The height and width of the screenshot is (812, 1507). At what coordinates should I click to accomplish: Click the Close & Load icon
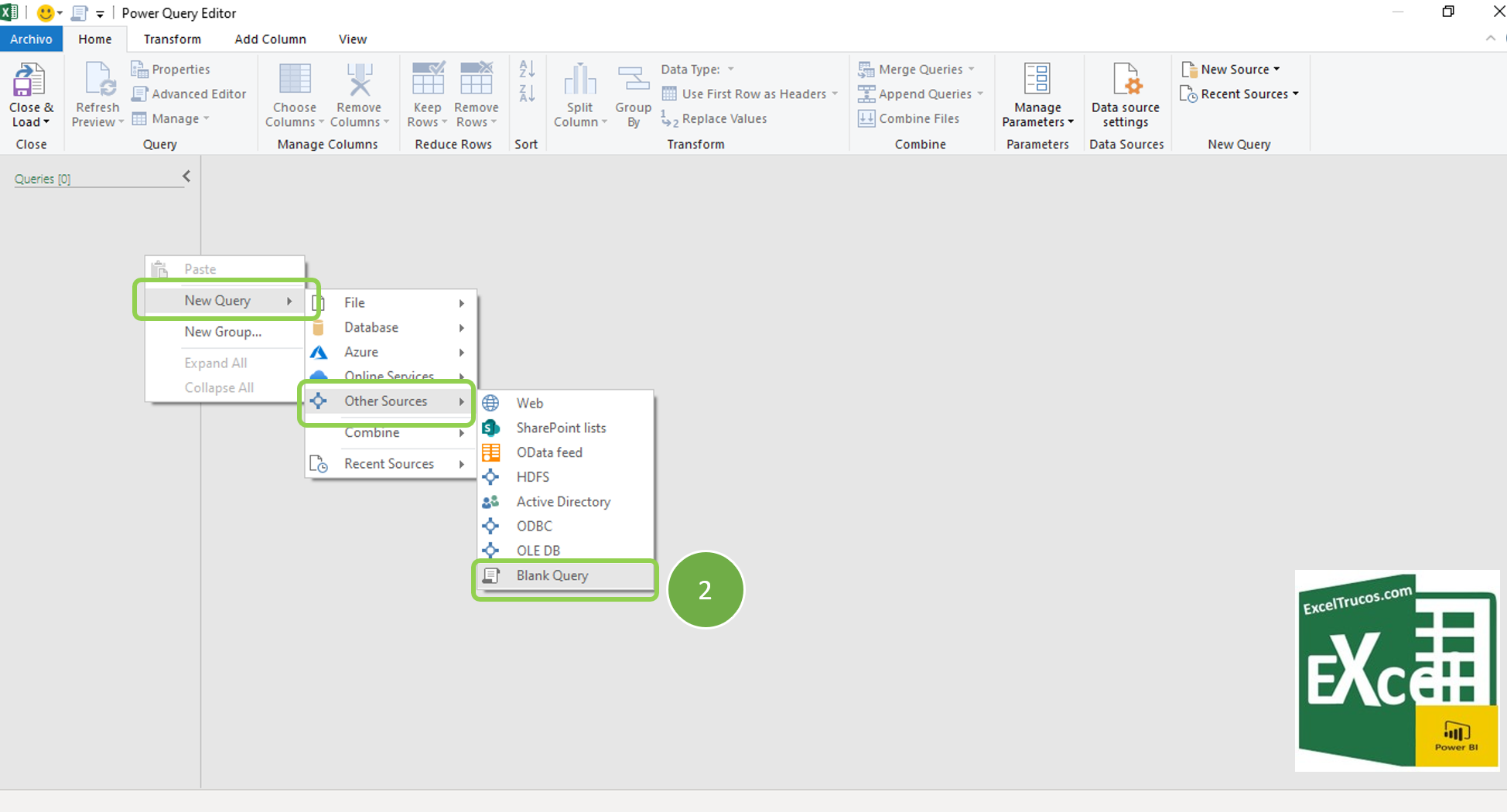30,80
